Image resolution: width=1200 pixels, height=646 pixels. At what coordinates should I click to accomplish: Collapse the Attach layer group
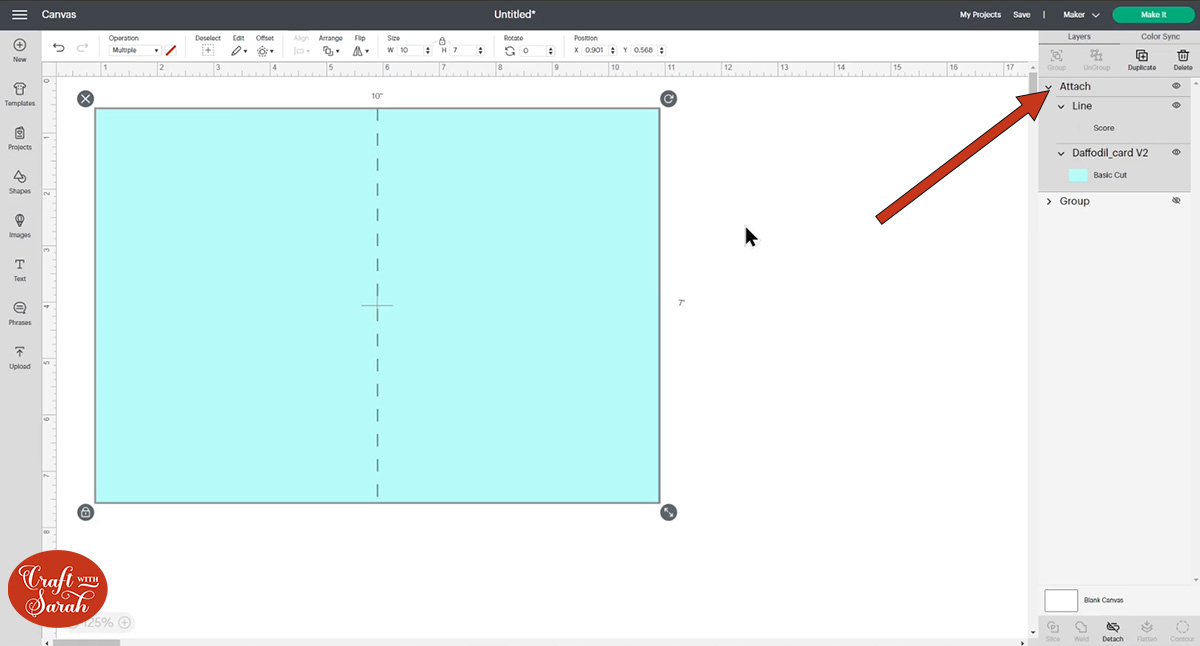(1049, 86)
